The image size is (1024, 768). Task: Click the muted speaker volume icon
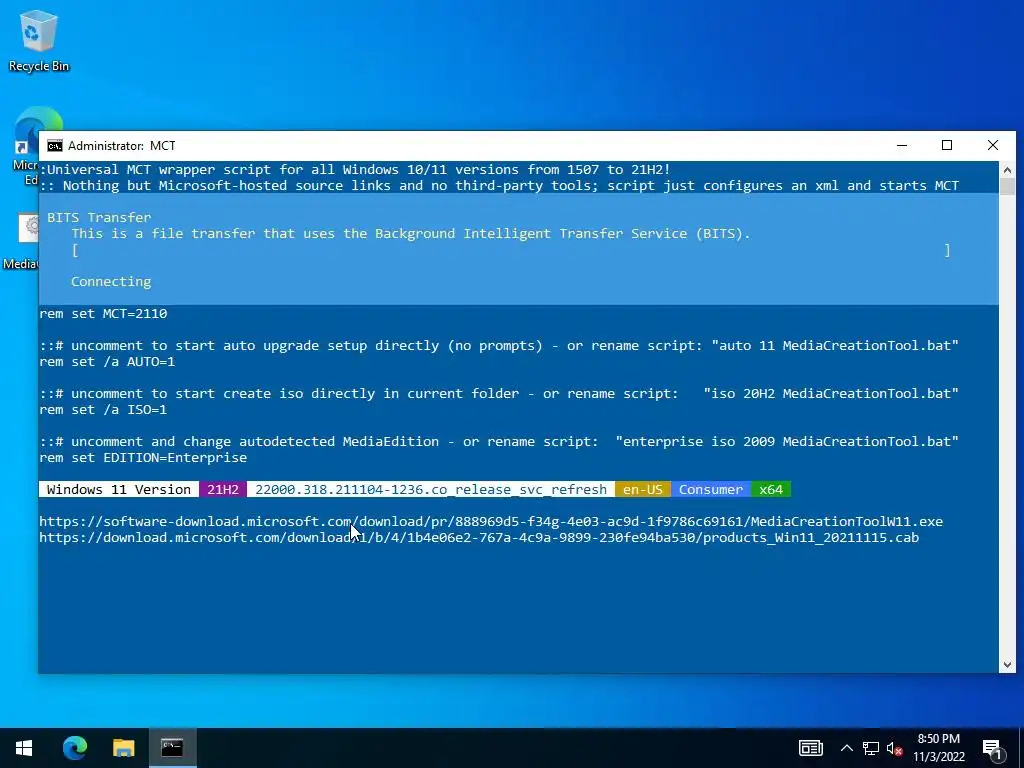(895, 748)
